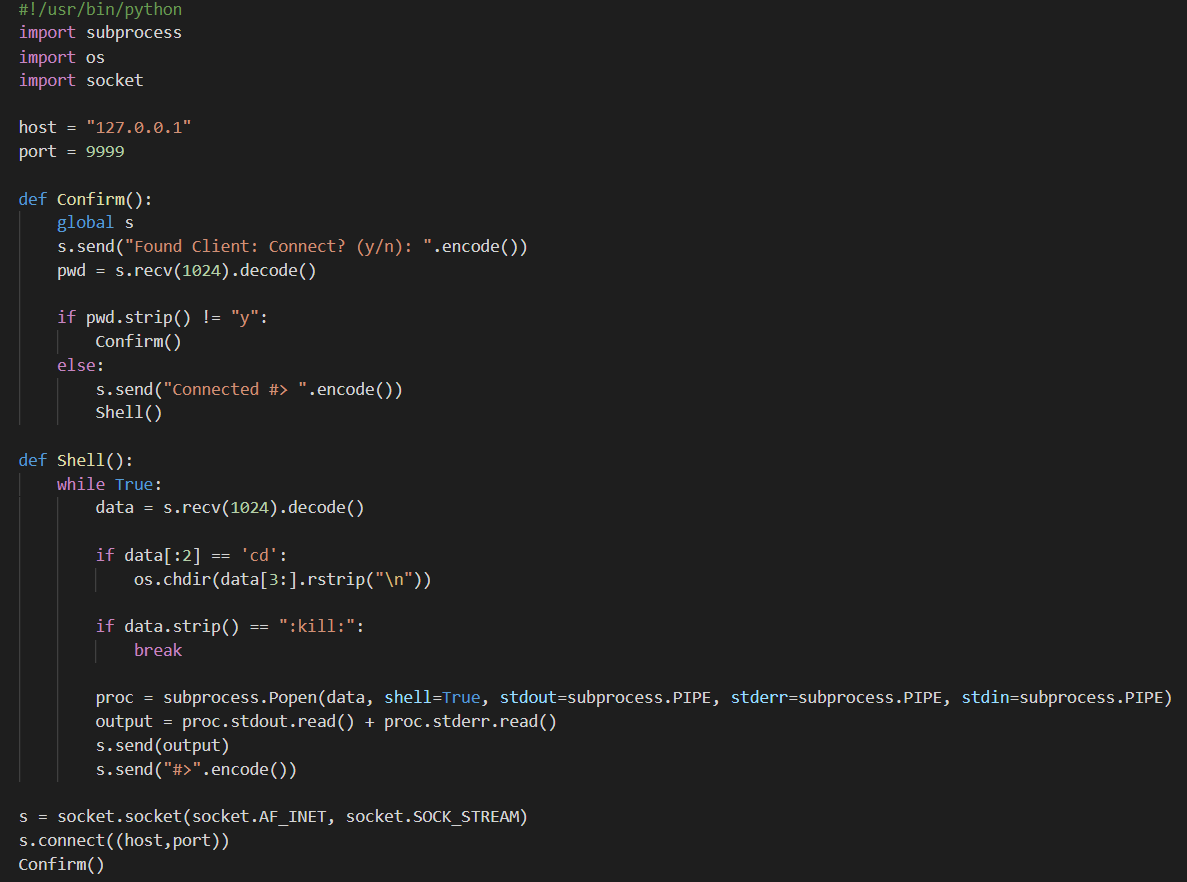Image resolution: width=1187 pixels, height=882 pixels.
Task: Click the 'while True:' line
Action: click(x=109, y=484)
